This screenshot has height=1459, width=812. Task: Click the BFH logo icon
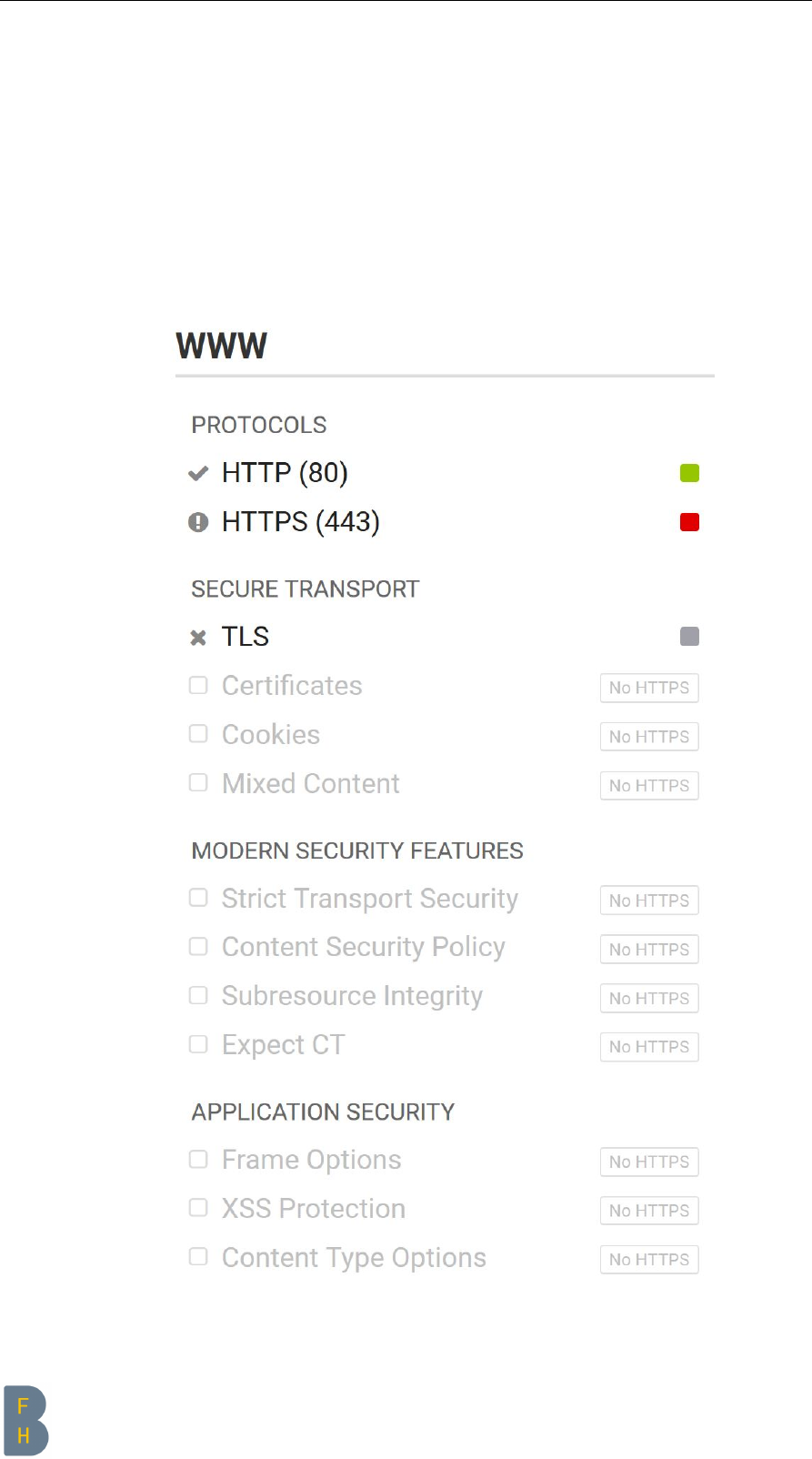(25, 1420)
